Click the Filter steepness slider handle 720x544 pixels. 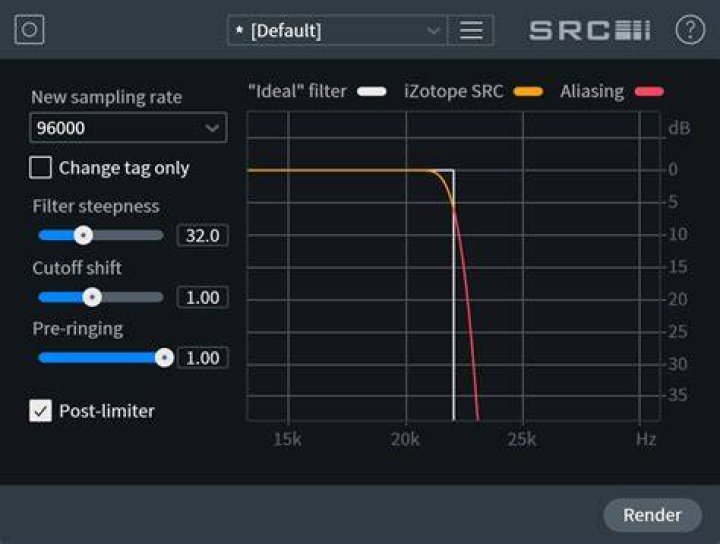click(x=83, y=236)
